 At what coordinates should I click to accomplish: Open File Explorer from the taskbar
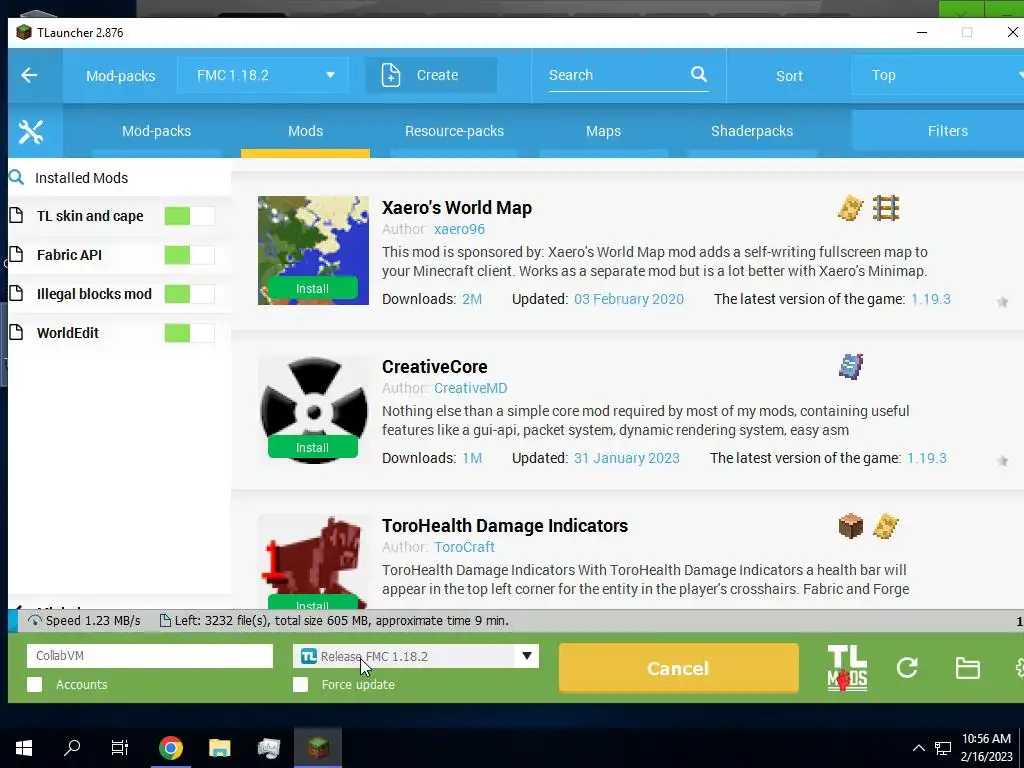click(x=219, y=748)
